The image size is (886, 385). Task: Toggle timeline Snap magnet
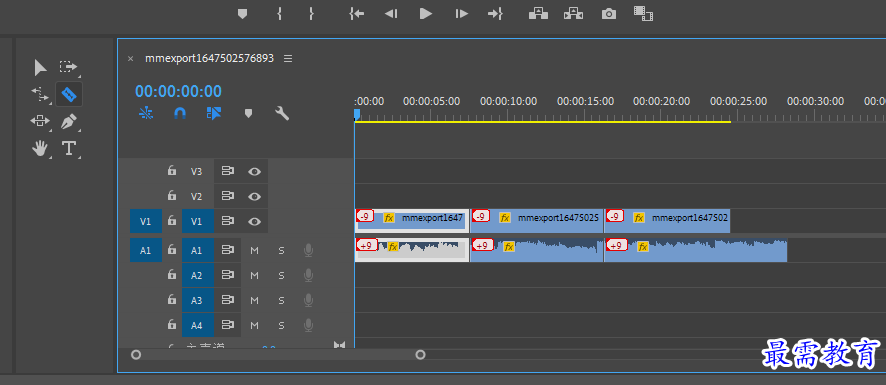[x=180, y=114]
